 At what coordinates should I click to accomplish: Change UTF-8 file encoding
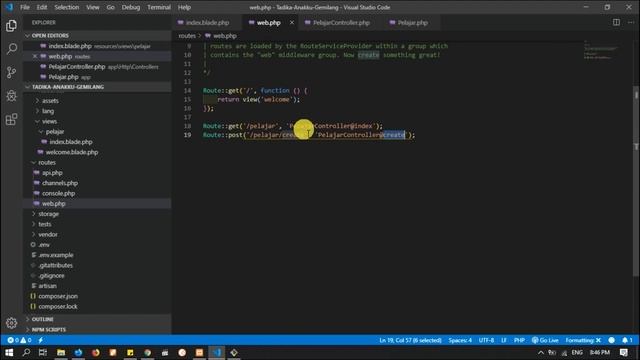point(486,340)
